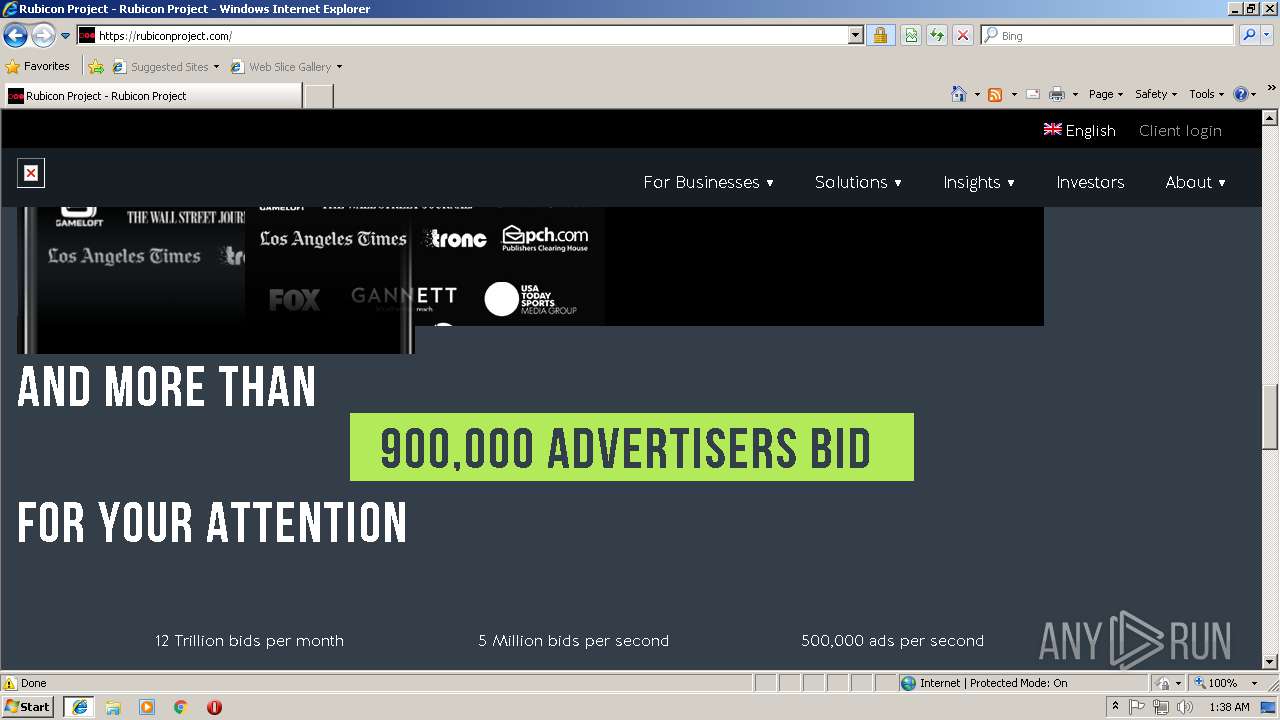The height and width of the screenshot is (720, 1280).
Task: Open the Tools menu
Action: coord(1206,94)
